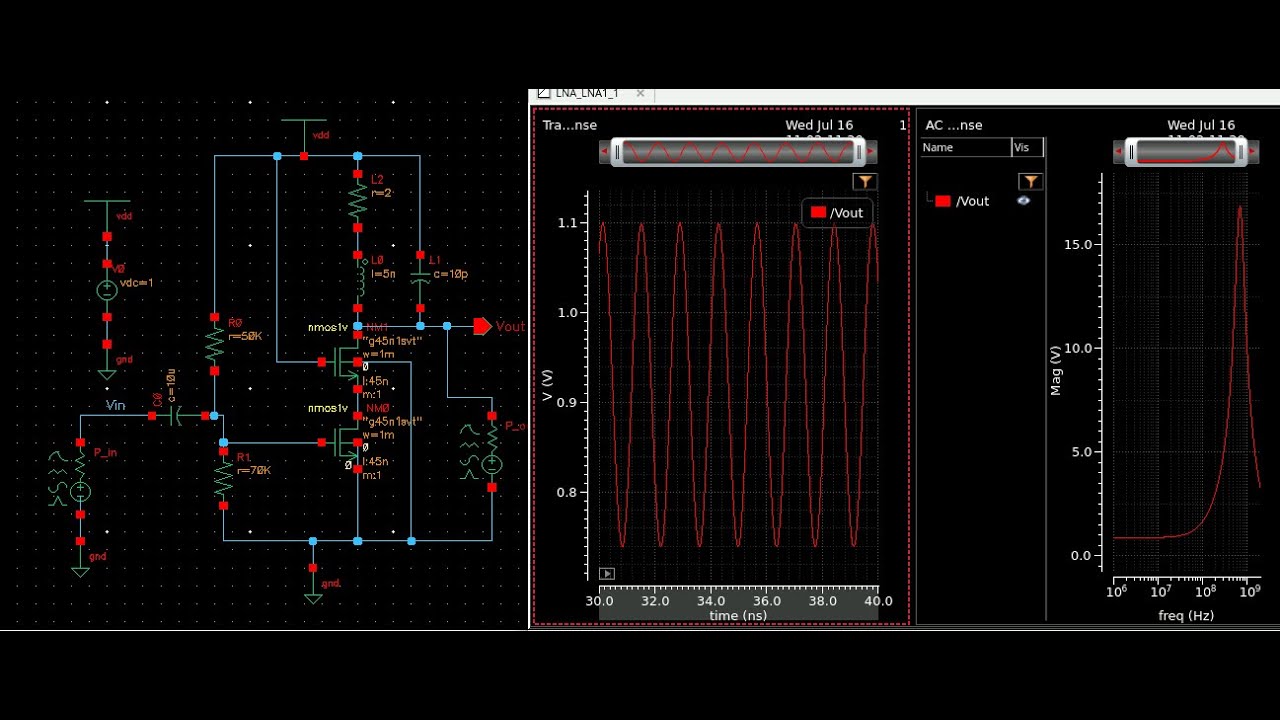Click the 30.0 tick on time axis

coord(599,601)
